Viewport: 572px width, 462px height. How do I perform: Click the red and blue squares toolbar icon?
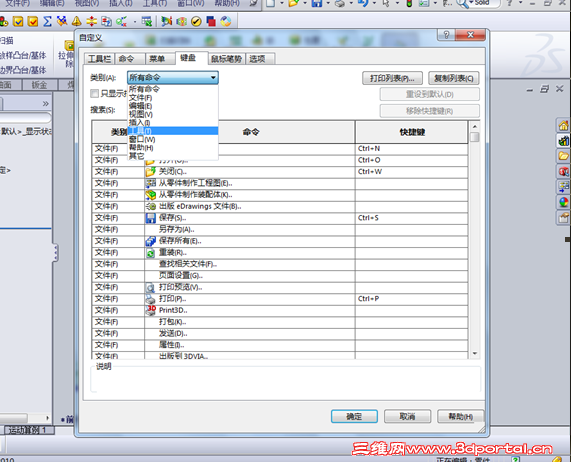[x=211, y=22]
